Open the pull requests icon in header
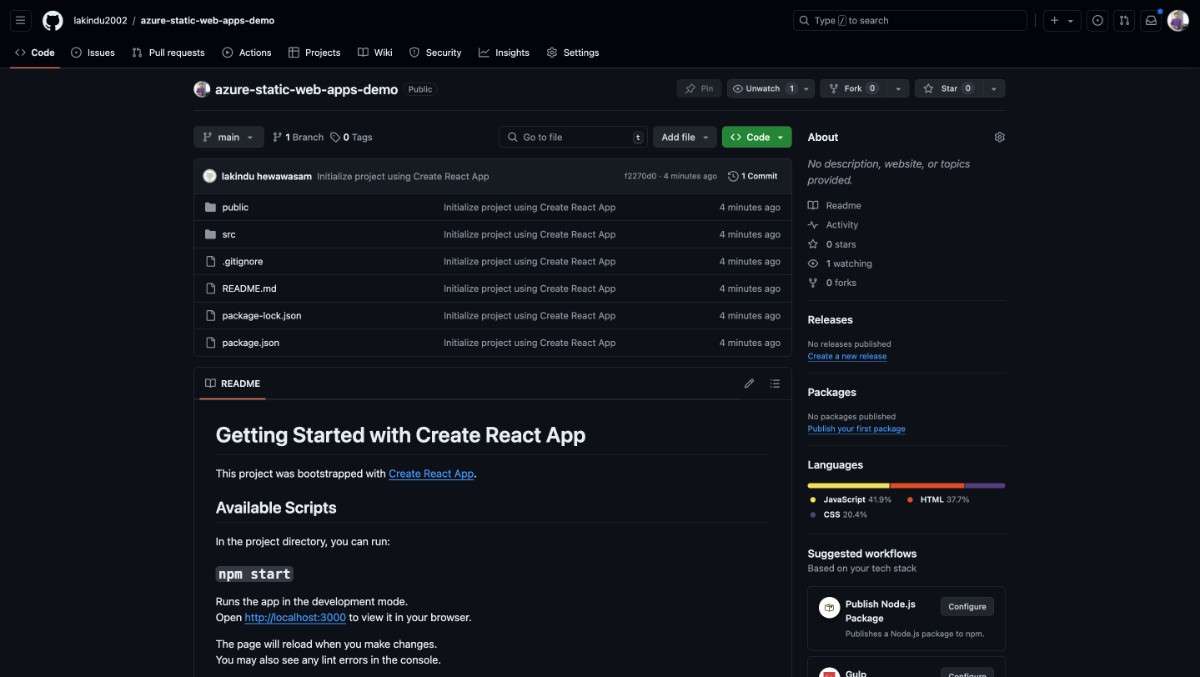The height and width of the screenshot is (677, 1200). click(x=1124, y=20)
